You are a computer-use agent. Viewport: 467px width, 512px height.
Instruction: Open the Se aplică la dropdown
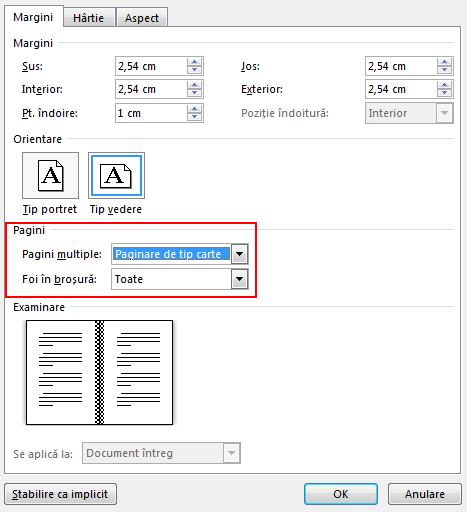(161, 453)
